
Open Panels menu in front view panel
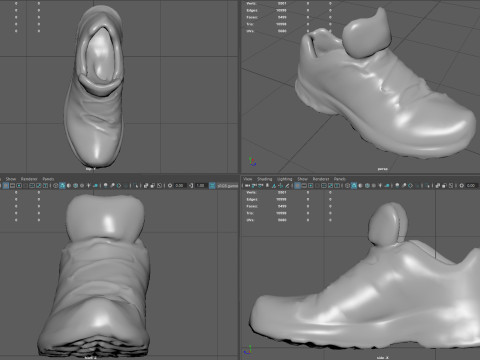48,179
